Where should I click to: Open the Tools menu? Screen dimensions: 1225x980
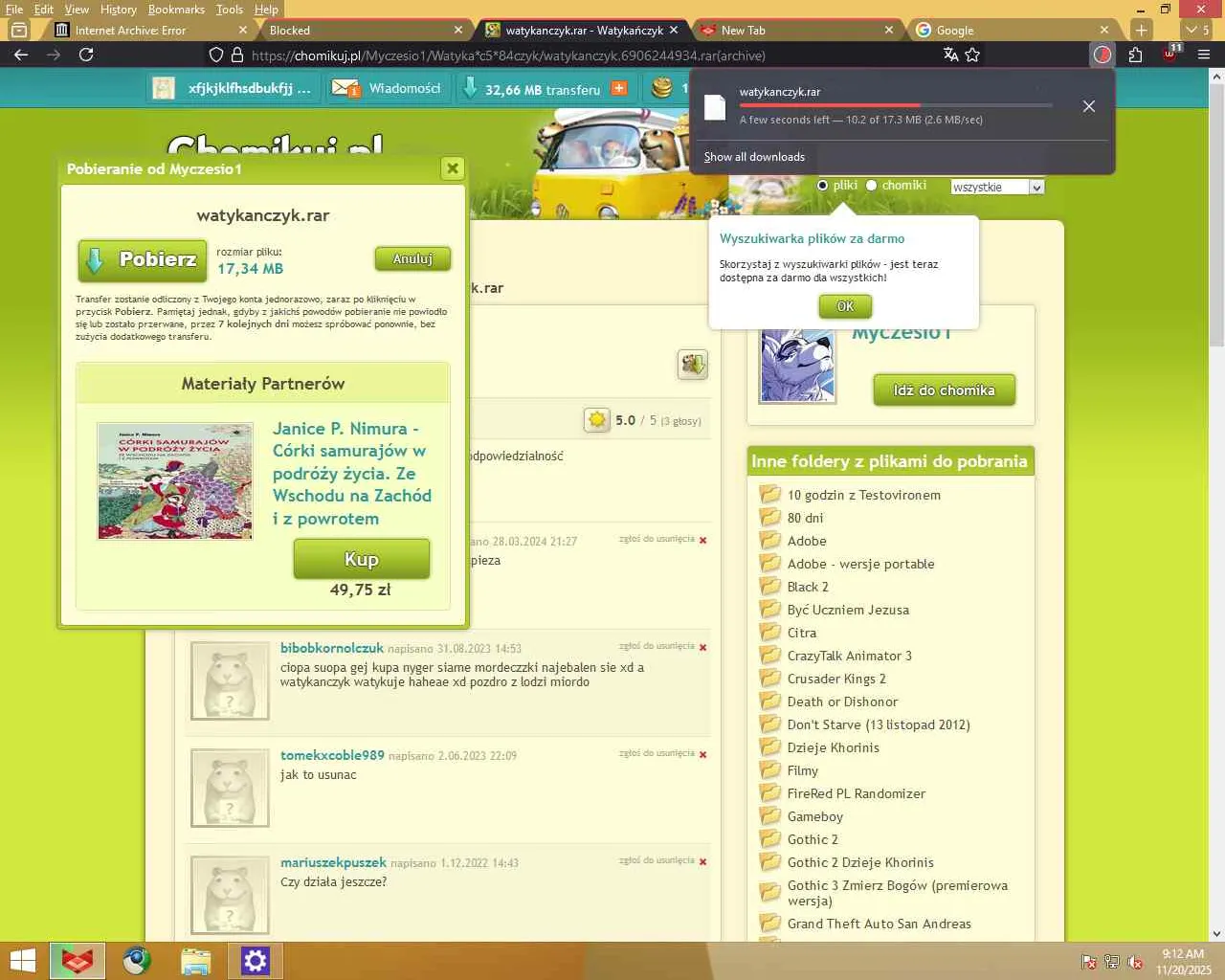[x=230, y=9]
